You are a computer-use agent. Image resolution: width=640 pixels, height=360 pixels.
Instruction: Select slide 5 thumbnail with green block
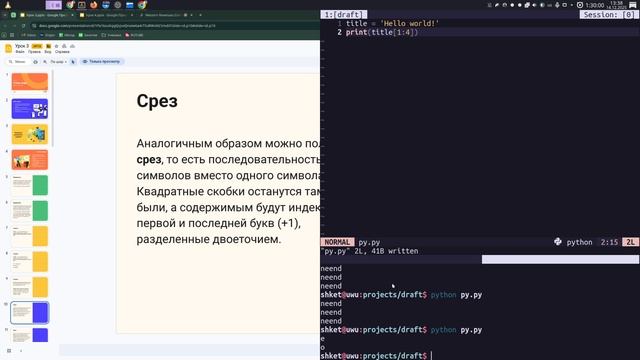coord(30,185)
